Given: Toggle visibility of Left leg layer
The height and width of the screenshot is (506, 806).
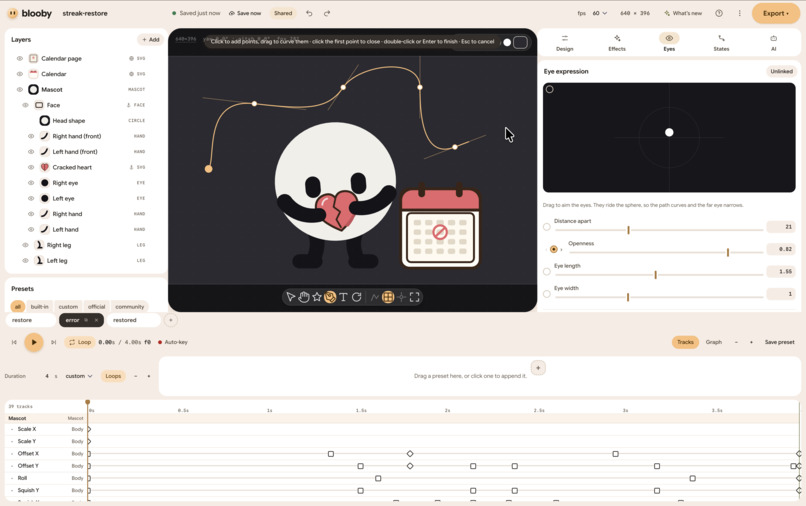Looking at the screenshot, I should [x=25, y=261].
